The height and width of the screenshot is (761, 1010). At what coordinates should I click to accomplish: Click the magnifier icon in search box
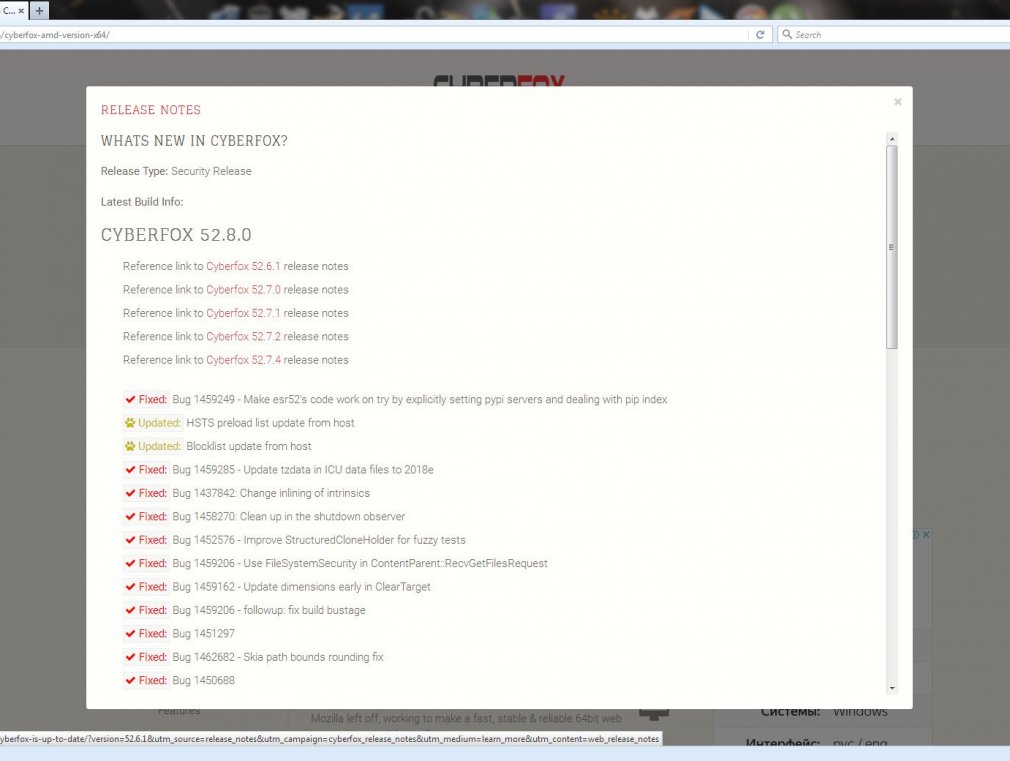tap(786, 34)
